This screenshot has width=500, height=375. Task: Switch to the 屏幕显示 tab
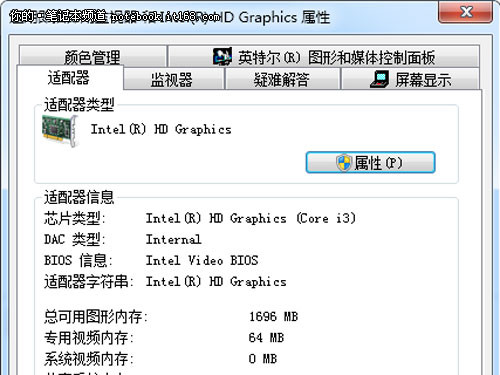[x=411, y=79]
